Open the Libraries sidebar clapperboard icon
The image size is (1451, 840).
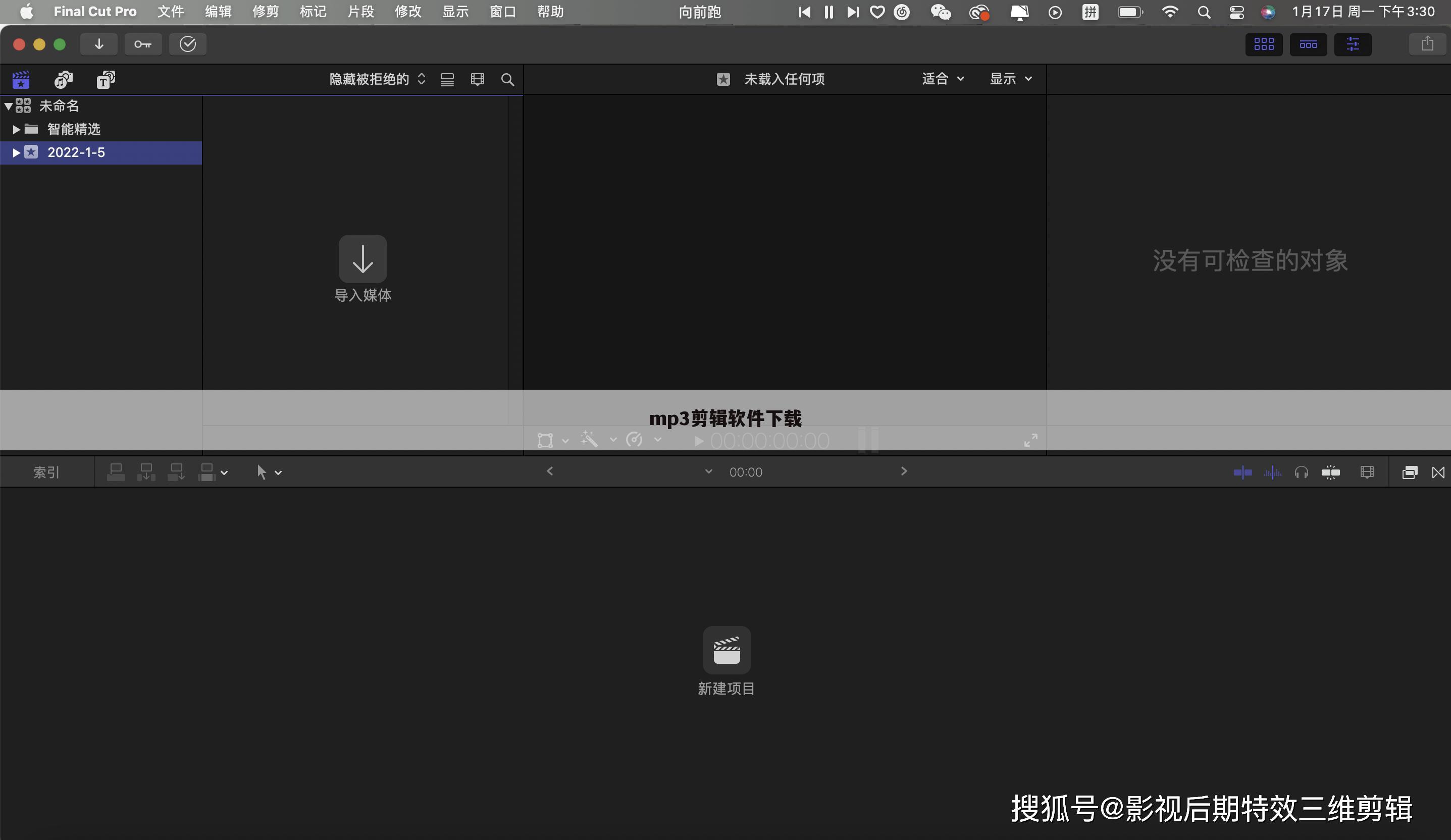pyautogui.click(x=21, y=79)
